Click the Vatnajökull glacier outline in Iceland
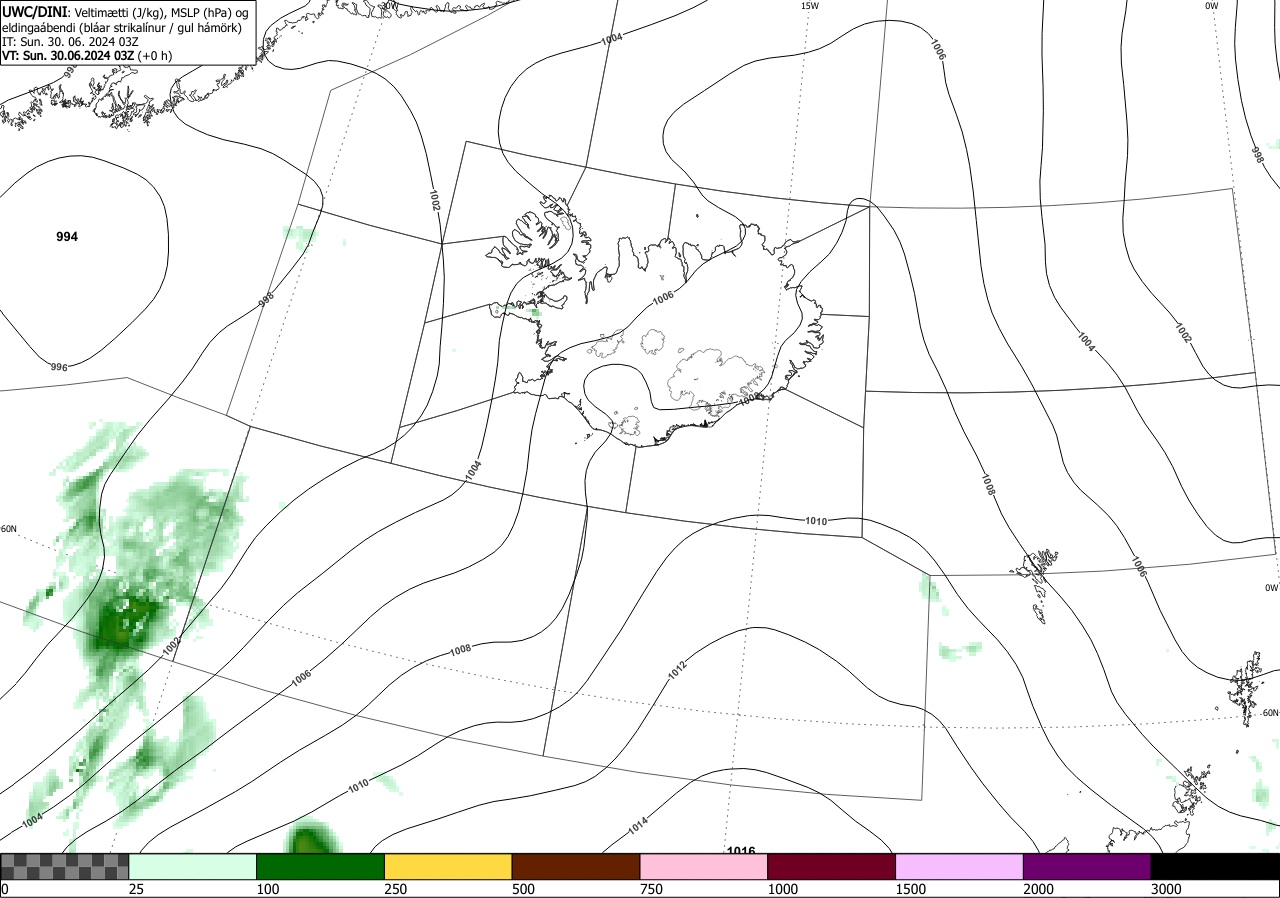 715,380
